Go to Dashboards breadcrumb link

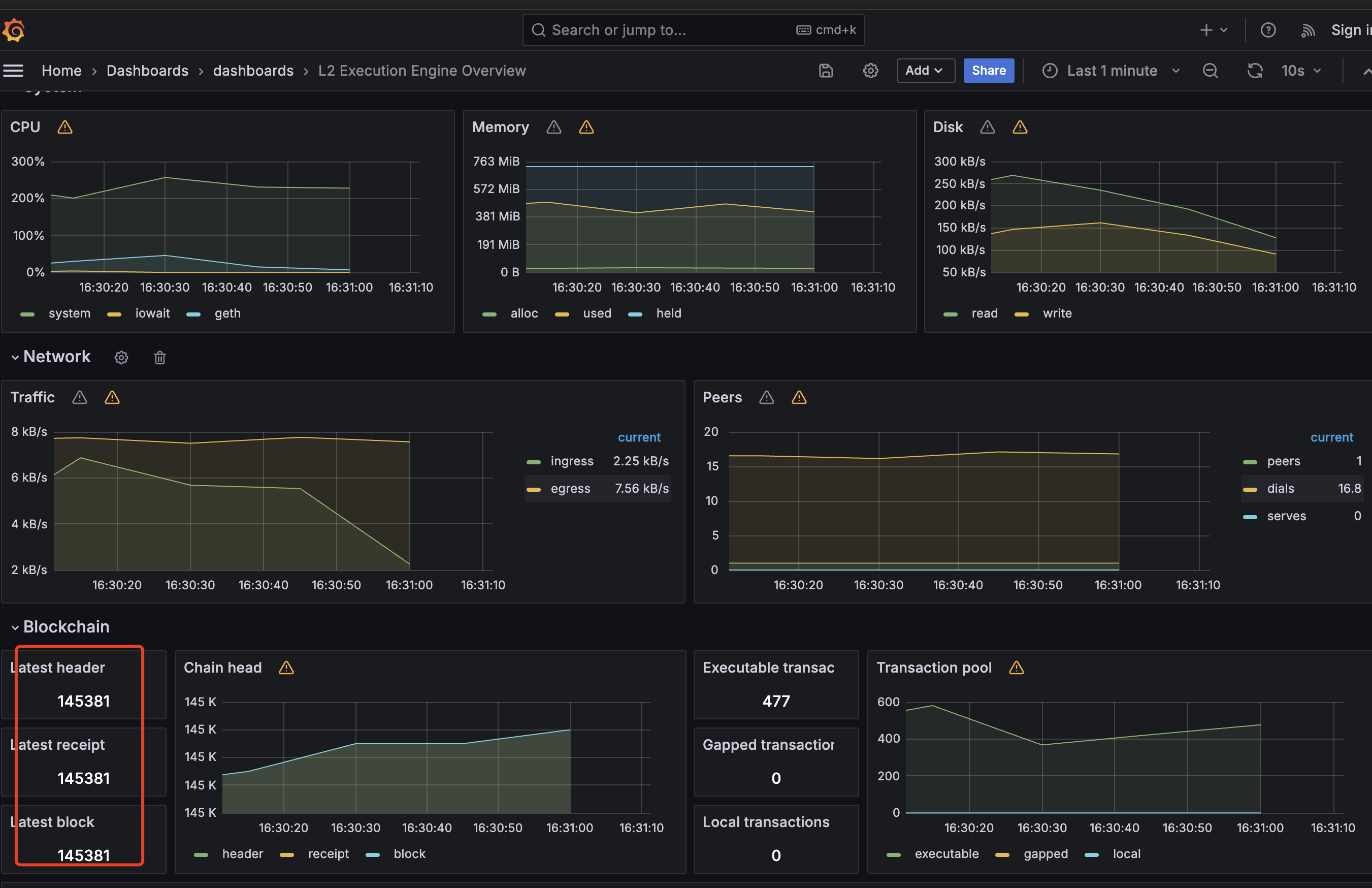pyautogui.click(x=147, y=70)
